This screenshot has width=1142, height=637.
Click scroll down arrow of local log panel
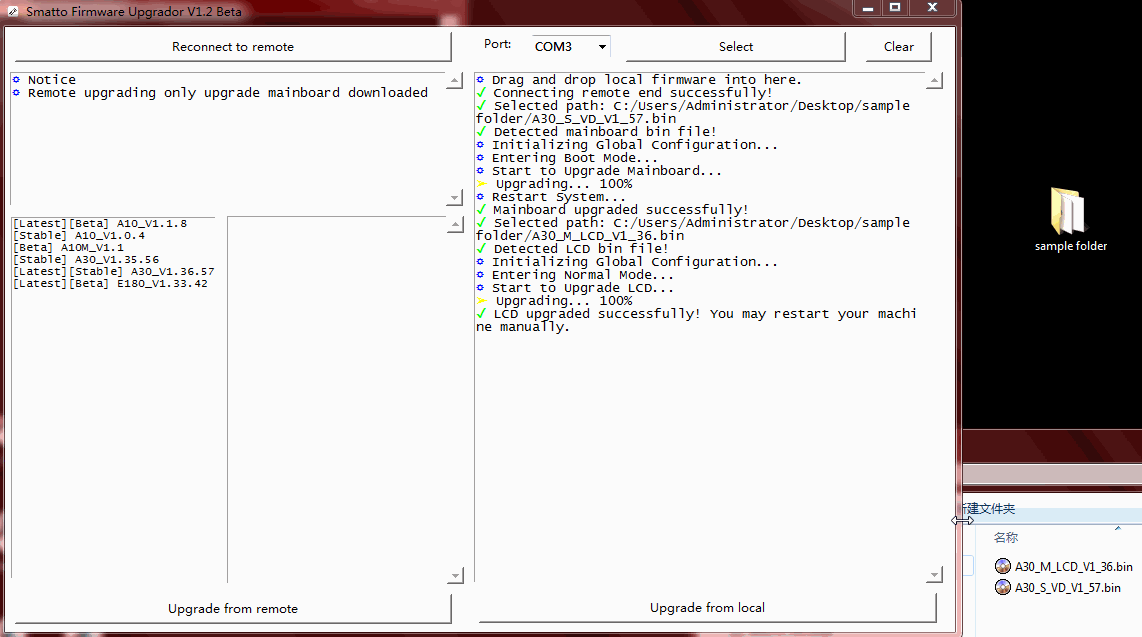[x=934, y=575]
